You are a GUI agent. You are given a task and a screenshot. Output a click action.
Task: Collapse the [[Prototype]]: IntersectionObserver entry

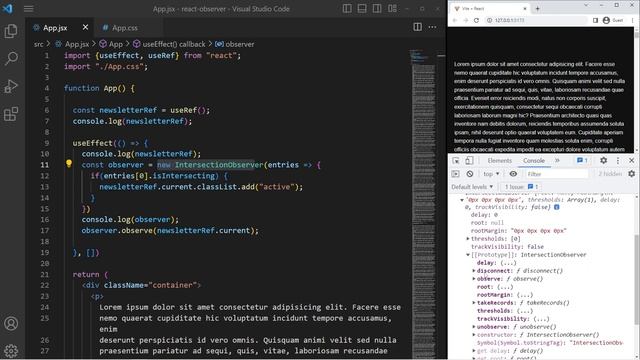click(x=468, y=255)
